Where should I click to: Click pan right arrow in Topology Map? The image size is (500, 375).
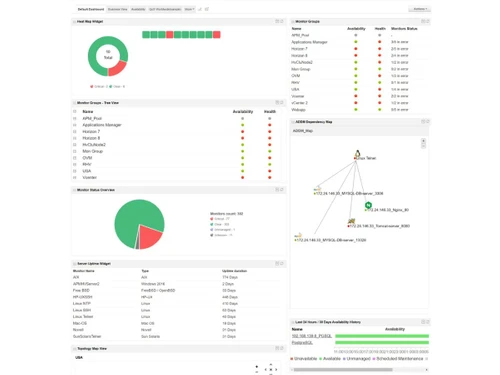point(276,369)
